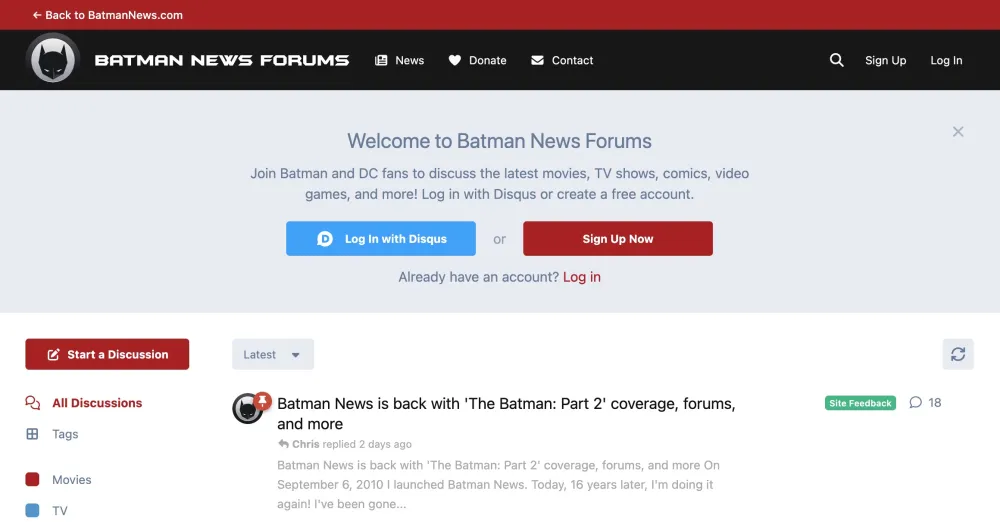Click the blue TV tag swatch
Screen dimensions: 1000x522
[x=33, y=511]
